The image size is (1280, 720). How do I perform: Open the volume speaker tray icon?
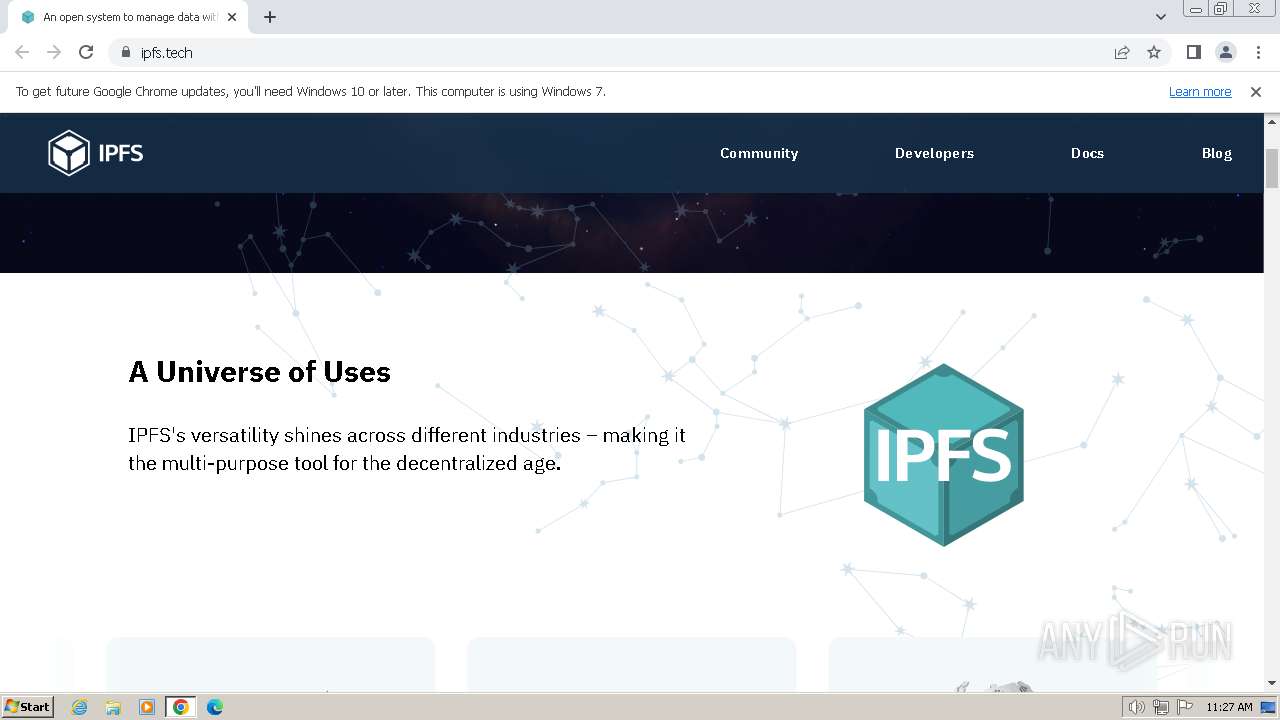pyautogui.click(x=1137, y=707)
